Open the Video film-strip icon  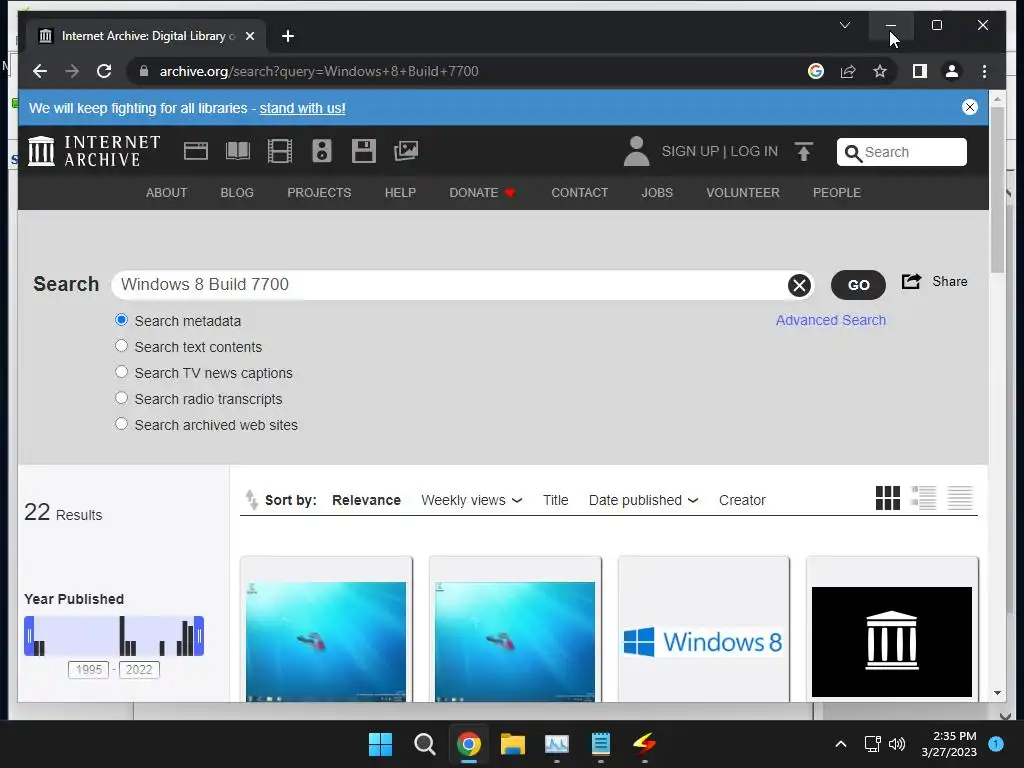coord(280,151)
